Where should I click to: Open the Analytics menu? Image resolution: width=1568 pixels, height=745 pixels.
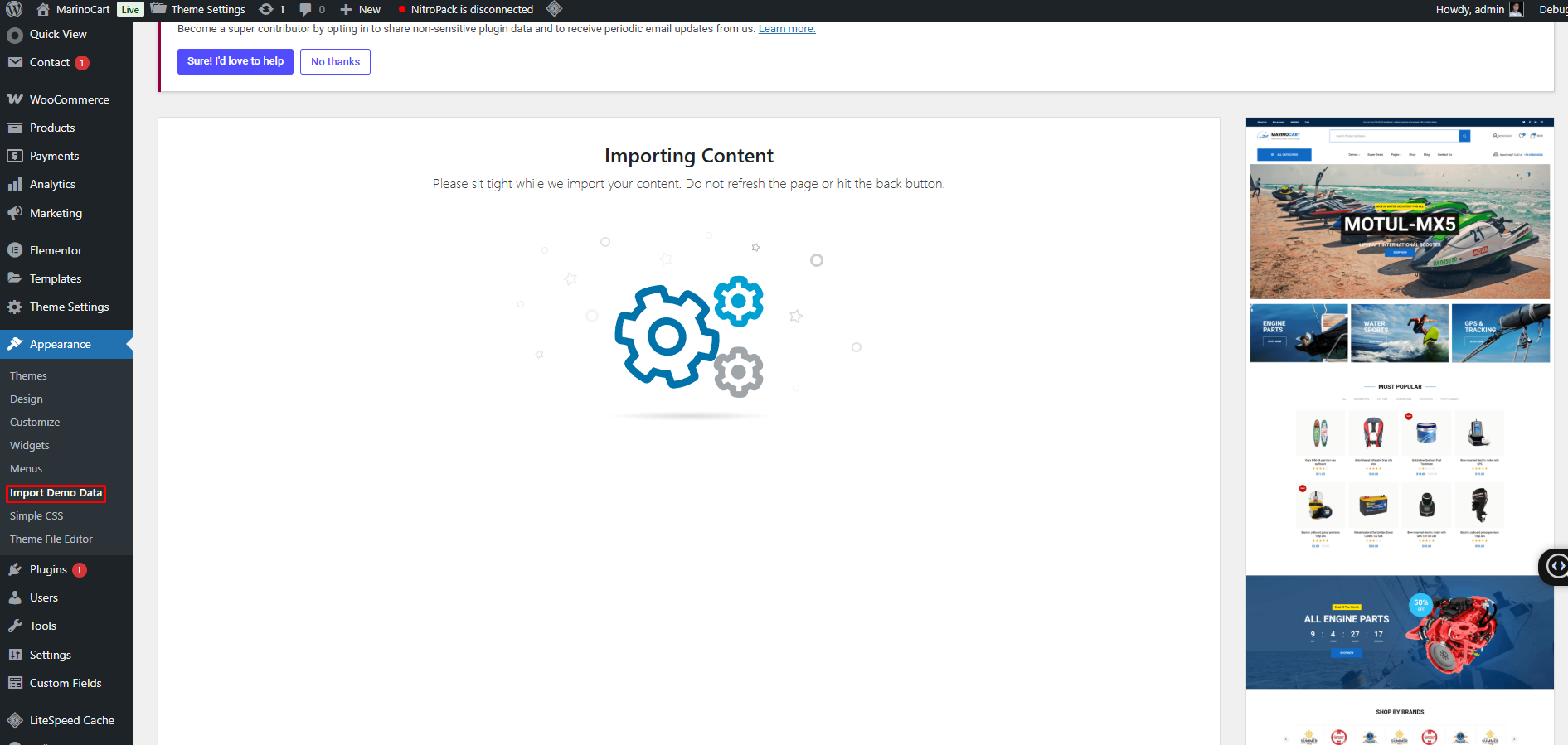[x=52, y=184]
